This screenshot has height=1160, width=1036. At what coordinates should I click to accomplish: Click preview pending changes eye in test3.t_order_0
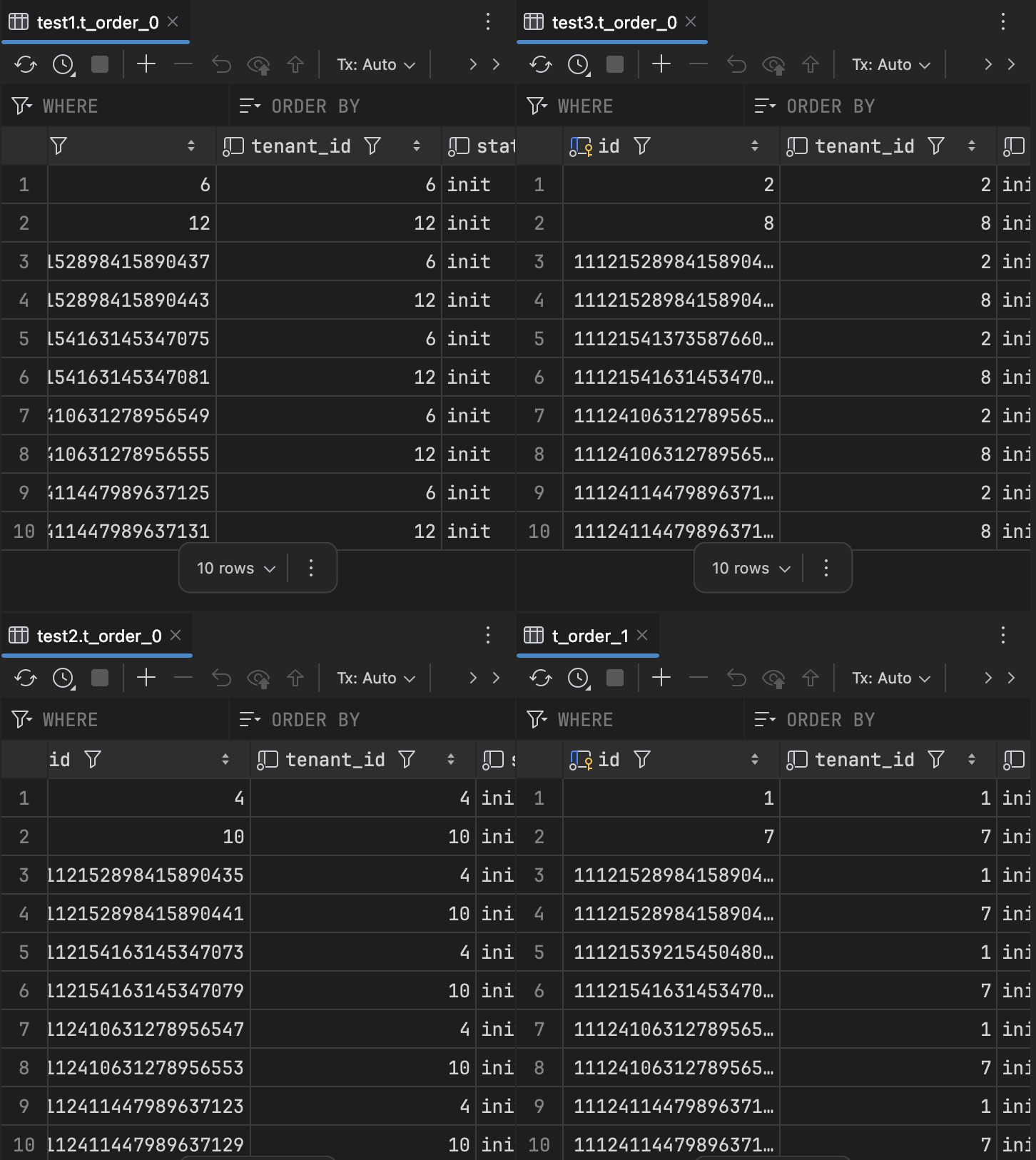pyautogui.click(x=773, y=65)
